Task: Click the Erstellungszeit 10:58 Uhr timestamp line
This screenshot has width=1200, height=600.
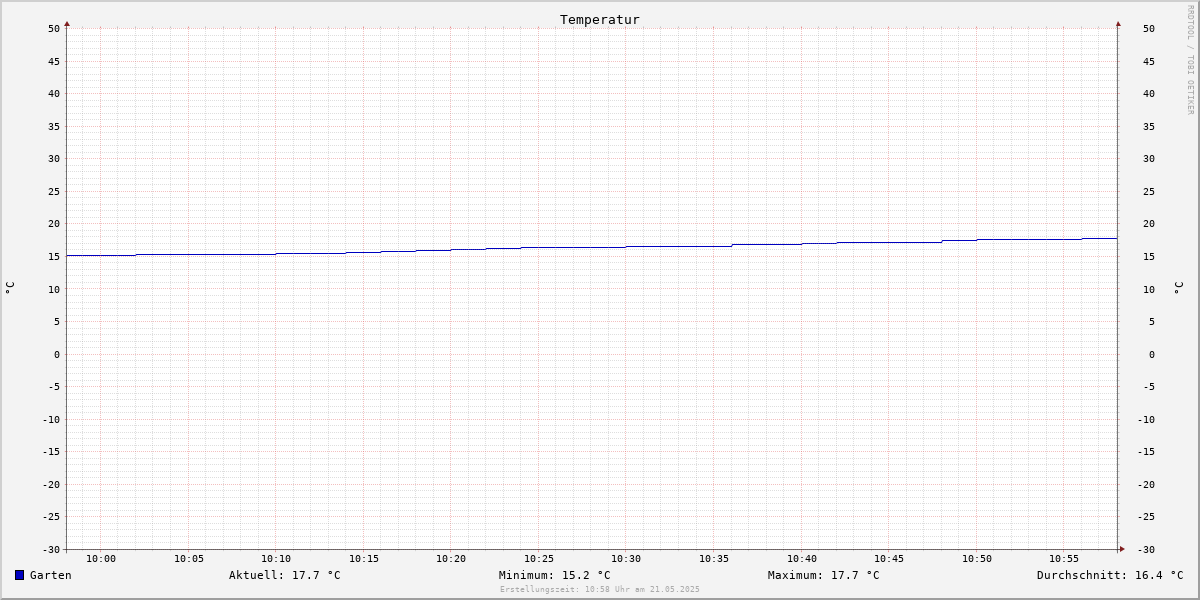Action: 600,589
